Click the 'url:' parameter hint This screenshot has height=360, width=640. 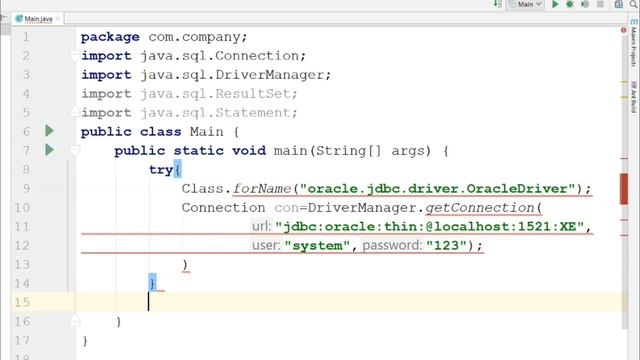click(x=262, y=226)
